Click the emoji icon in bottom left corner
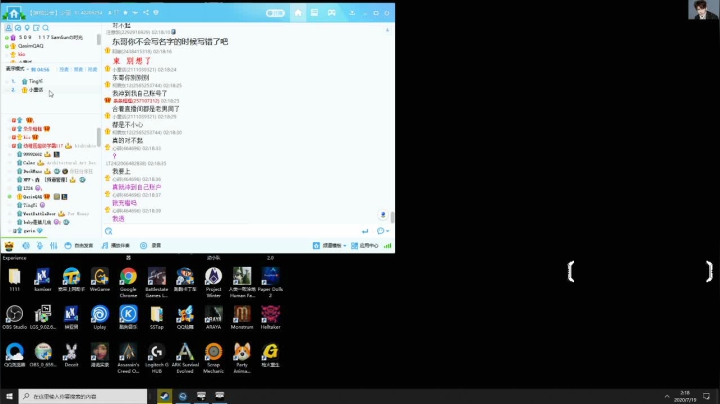Viewport: 720px width, 404px height. [9, 246]
